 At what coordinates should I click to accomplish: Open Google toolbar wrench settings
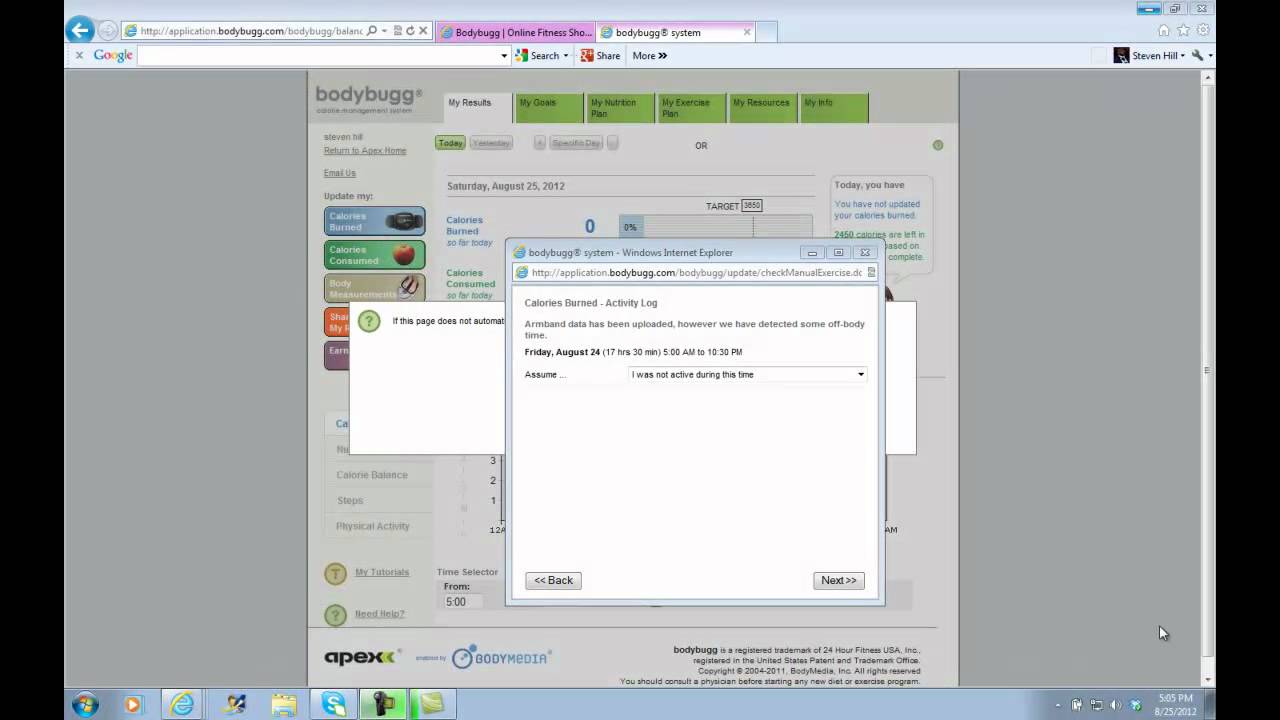tap(1198, 56)
